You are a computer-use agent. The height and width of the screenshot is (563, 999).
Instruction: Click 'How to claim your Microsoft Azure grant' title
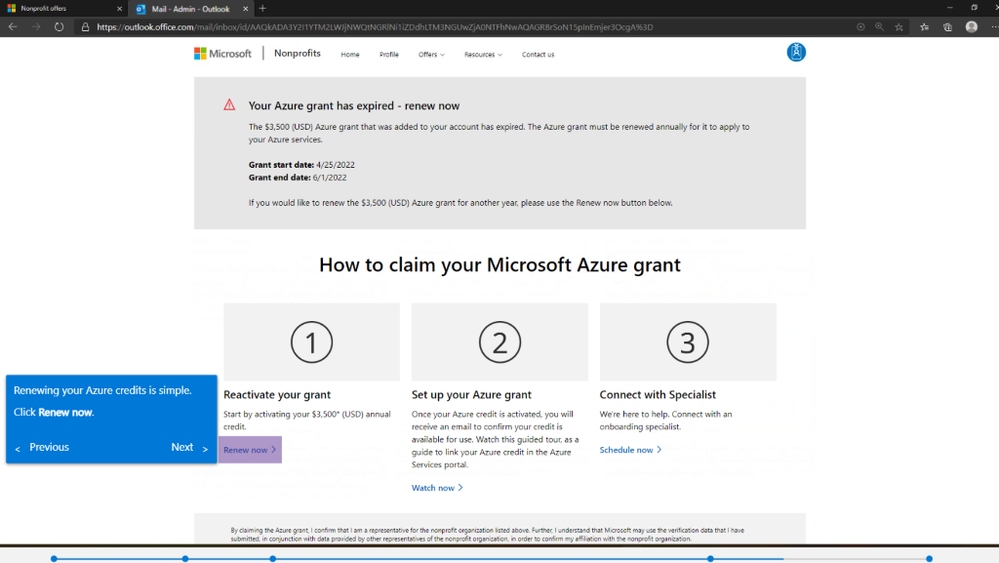(x=500, y=264)
